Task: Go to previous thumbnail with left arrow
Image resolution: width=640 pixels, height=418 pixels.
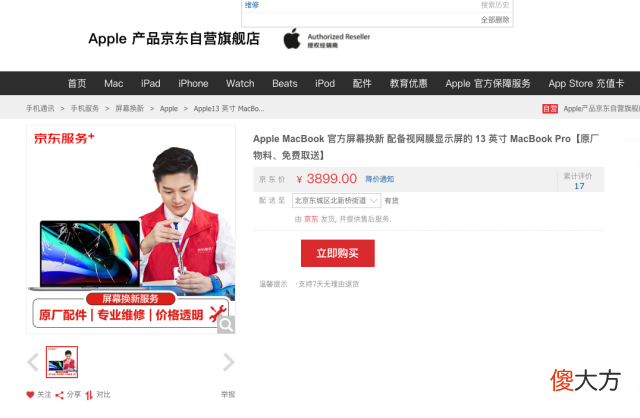Action: [x=33, y=362]
